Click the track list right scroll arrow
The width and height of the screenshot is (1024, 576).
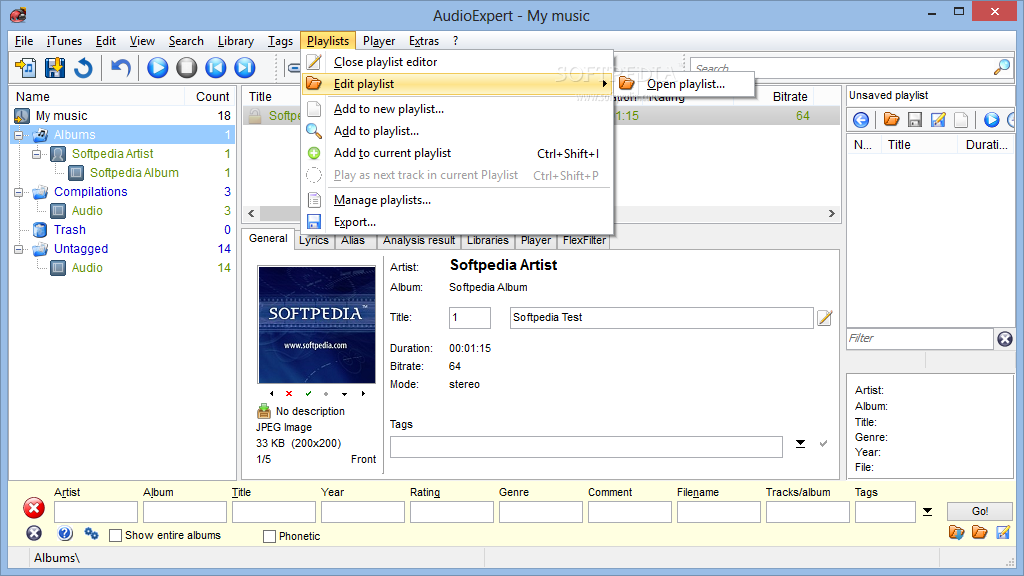[x=831, y=214]
